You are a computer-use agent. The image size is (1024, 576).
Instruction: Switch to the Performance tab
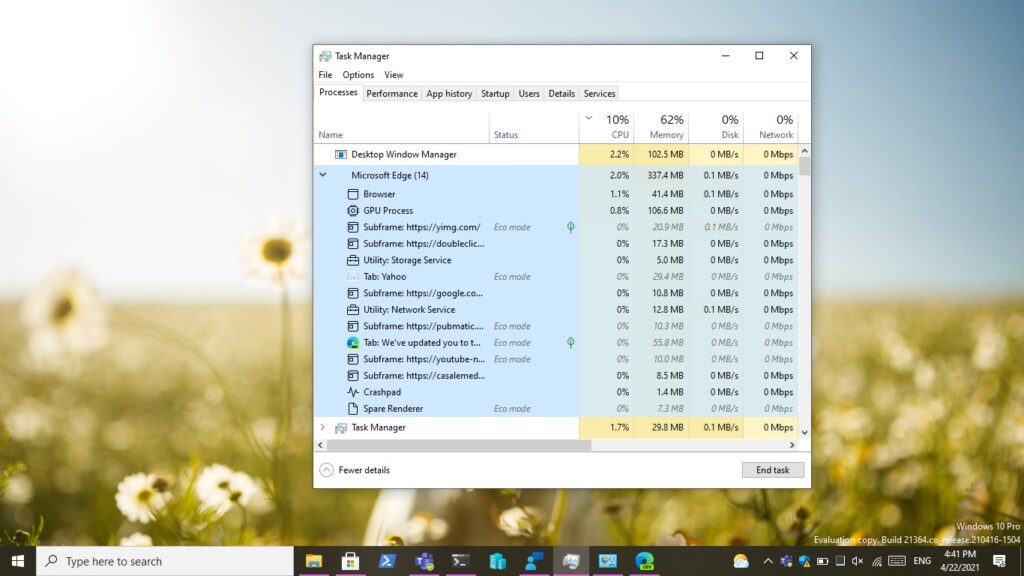click(x=391, y=94)
